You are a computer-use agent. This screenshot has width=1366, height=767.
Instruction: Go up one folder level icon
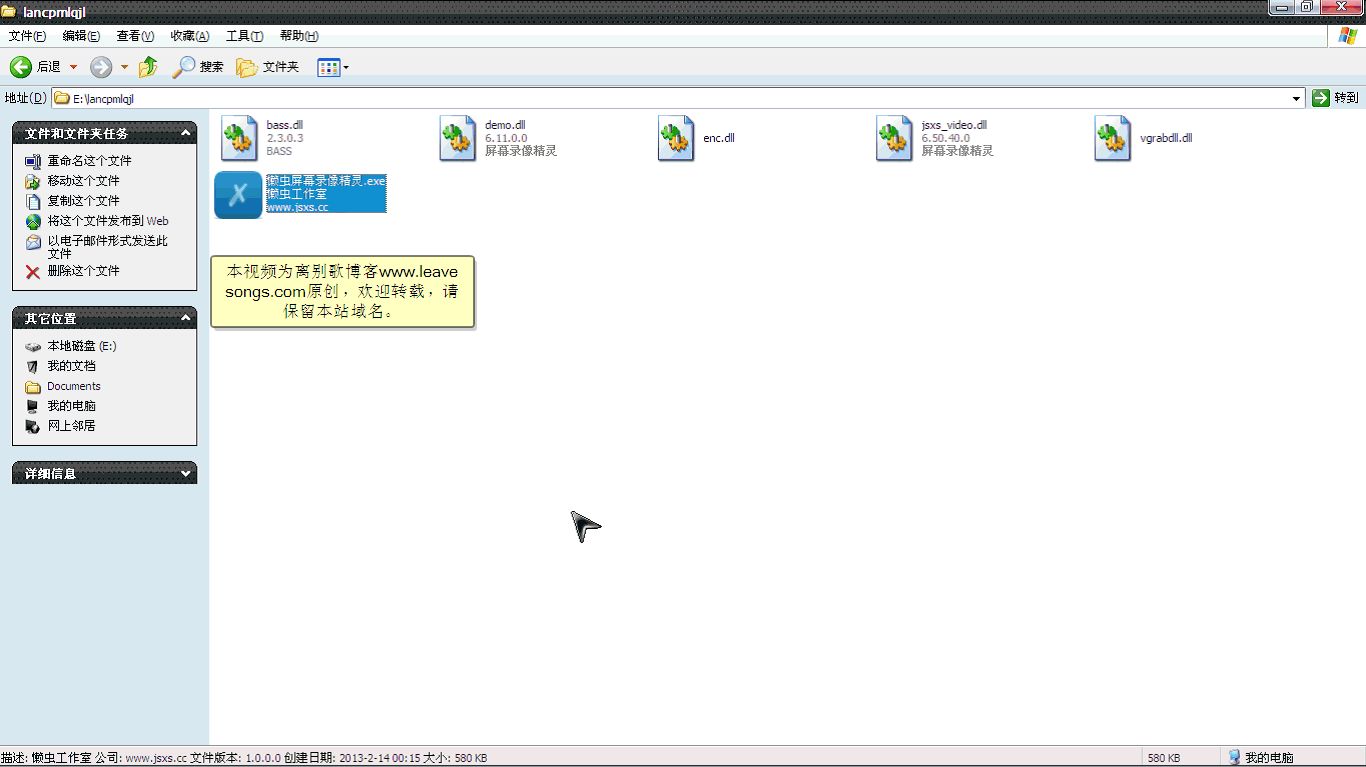[x=148, y=67]
